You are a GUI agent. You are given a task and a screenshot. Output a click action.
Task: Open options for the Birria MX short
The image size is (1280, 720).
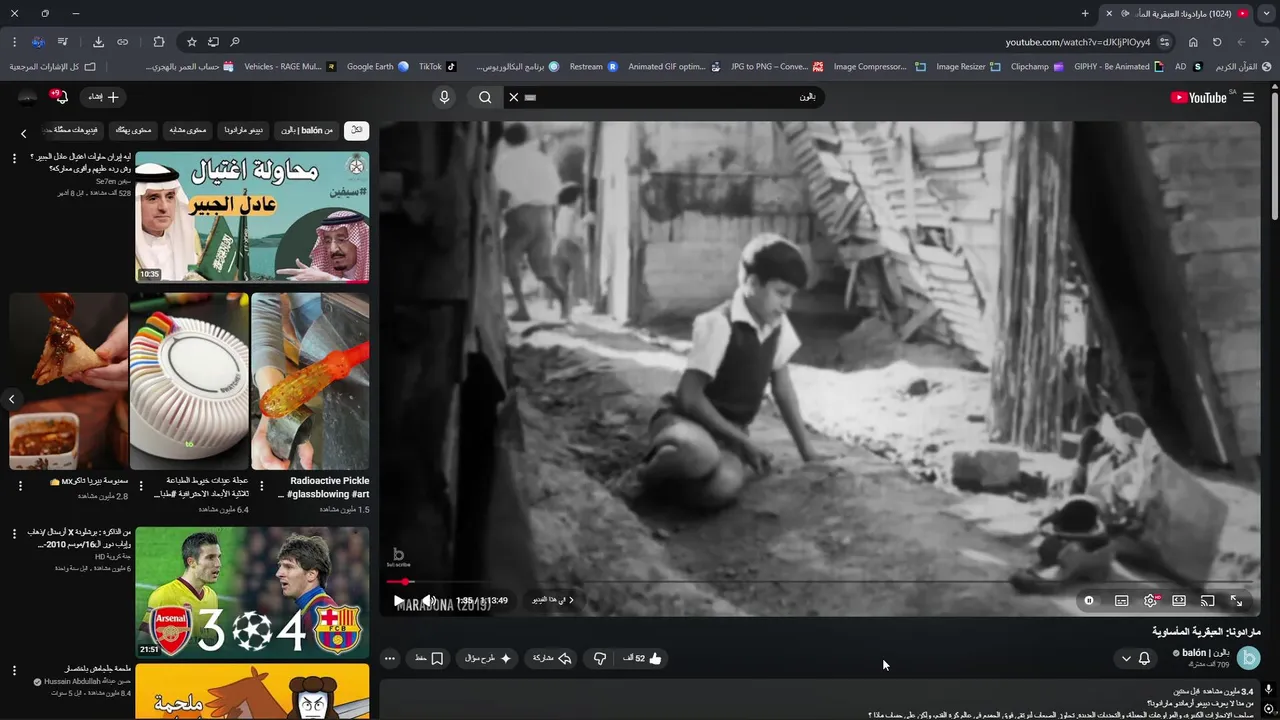click(x=20, y=486)
